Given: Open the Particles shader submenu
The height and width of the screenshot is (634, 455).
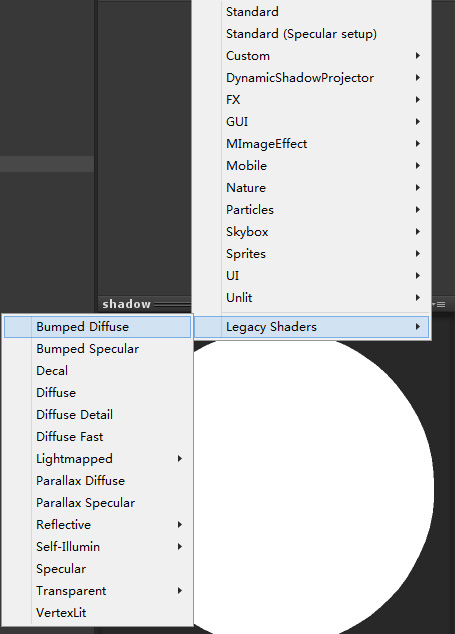Looking at the screenshot, I should tap(311, 209).
